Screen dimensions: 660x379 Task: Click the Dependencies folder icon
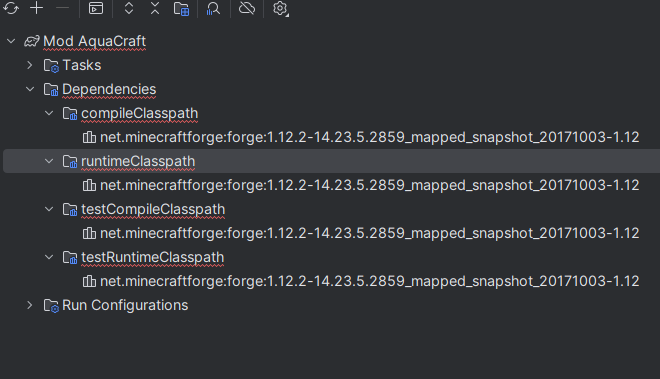[51, 90]
